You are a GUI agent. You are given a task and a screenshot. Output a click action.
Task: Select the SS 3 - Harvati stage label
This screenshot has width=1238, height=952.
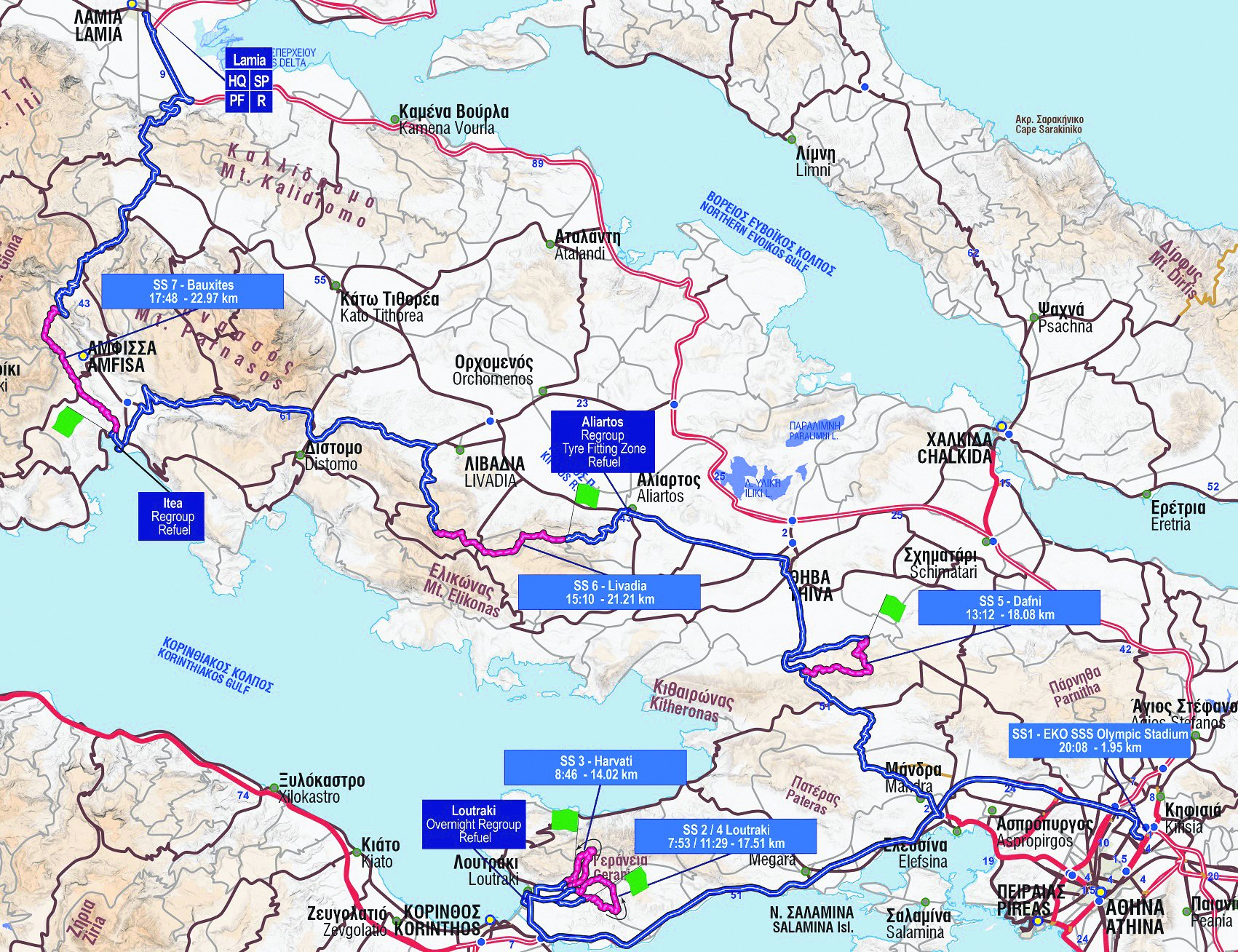[x=595, y=768]
